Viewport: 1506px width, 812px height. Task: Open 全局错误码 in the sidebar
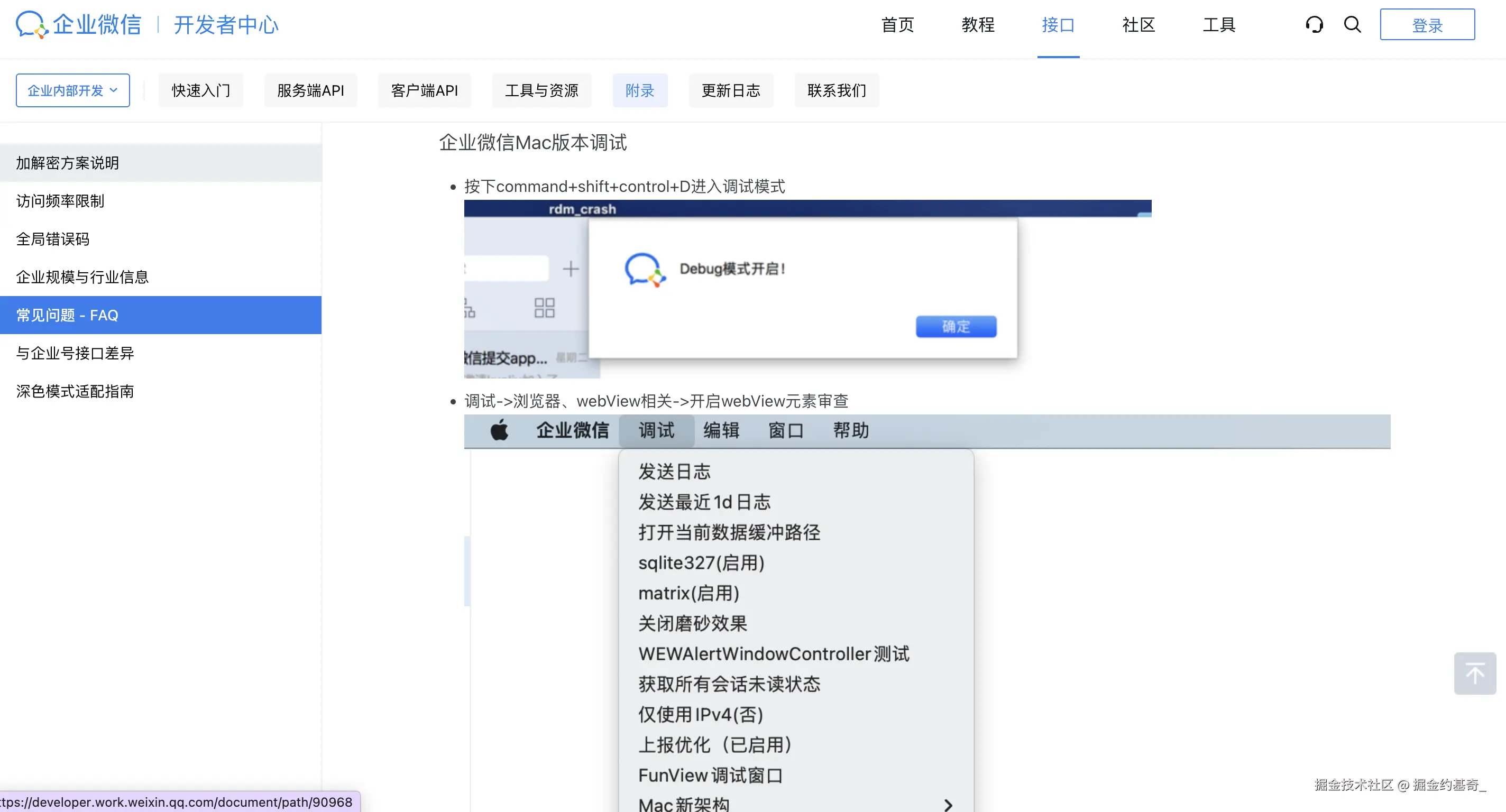53,239
